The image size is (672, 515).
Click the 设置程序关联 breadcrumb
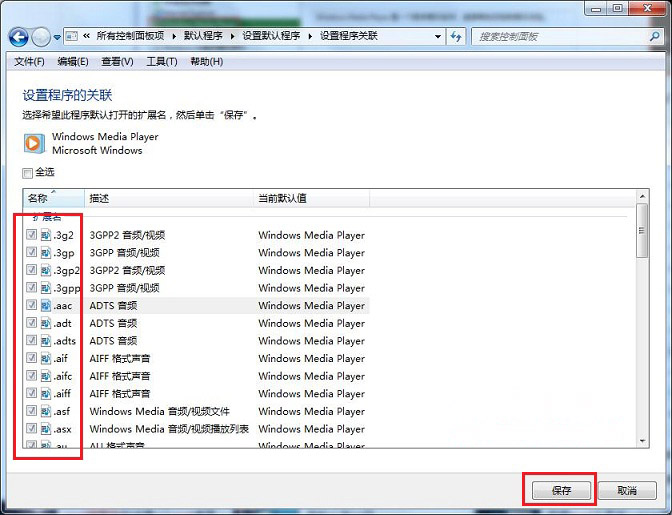[x=349, y=36]
